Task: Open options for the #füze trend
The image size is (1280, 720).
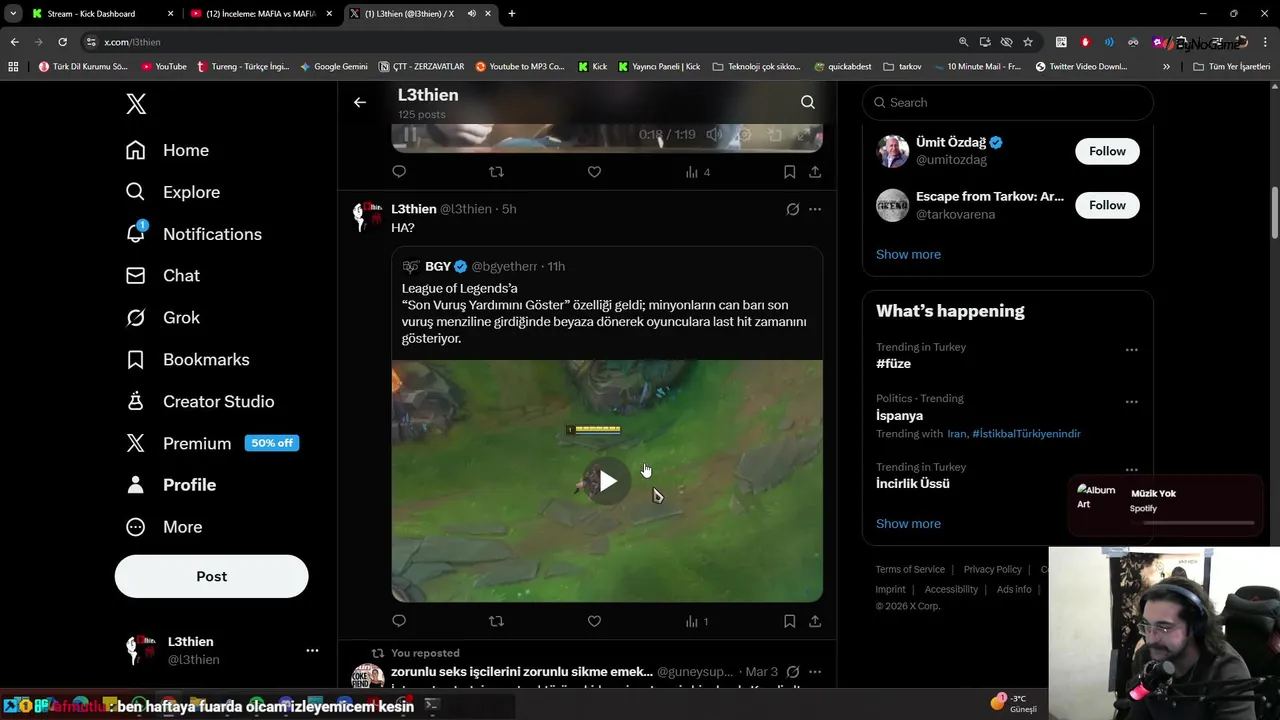Action: point(1131,350)
